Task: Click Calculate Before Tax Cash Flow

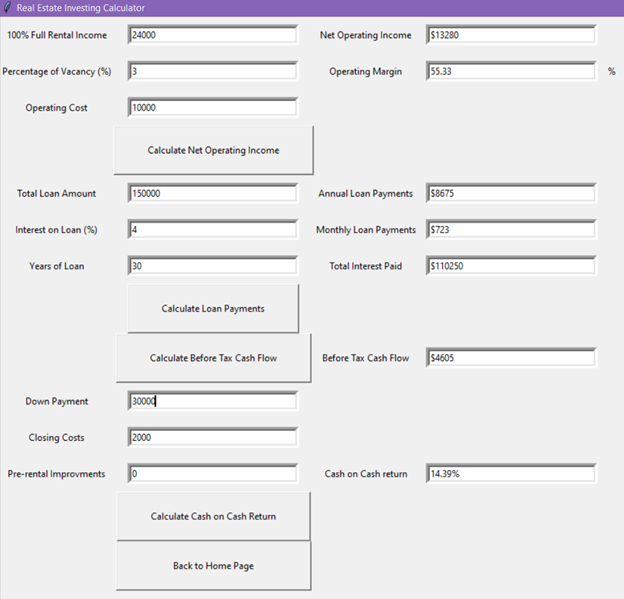Action: point(213,358)
